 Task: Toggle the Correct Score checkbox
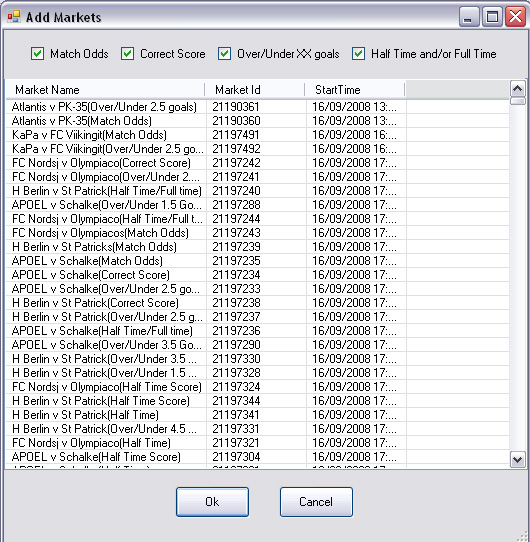click(128, 54)
